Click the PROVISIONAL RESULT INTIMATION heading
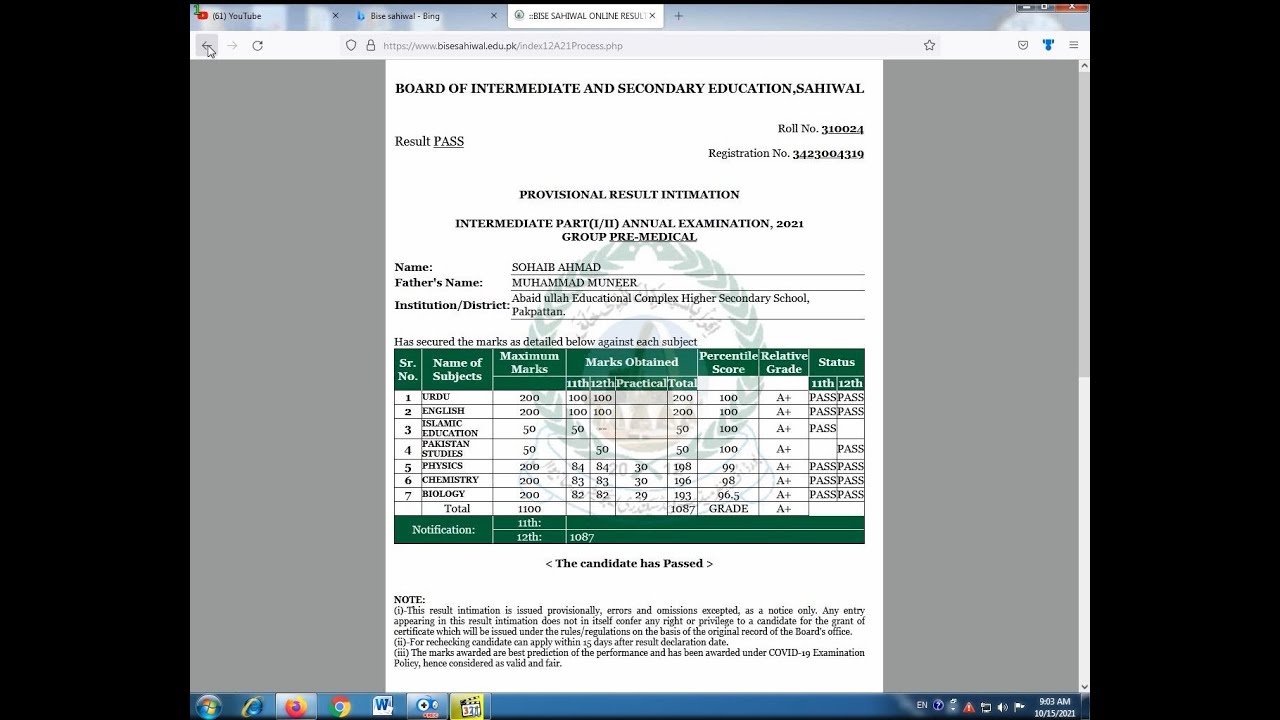This screenshot has width=1280, height=720. [629, 195]
